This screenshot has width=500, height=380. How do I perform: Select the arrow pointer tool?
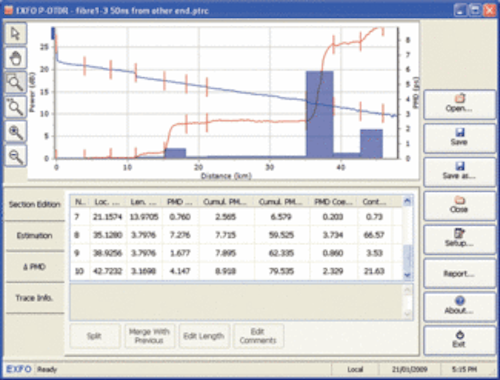(x=15, y=34)
